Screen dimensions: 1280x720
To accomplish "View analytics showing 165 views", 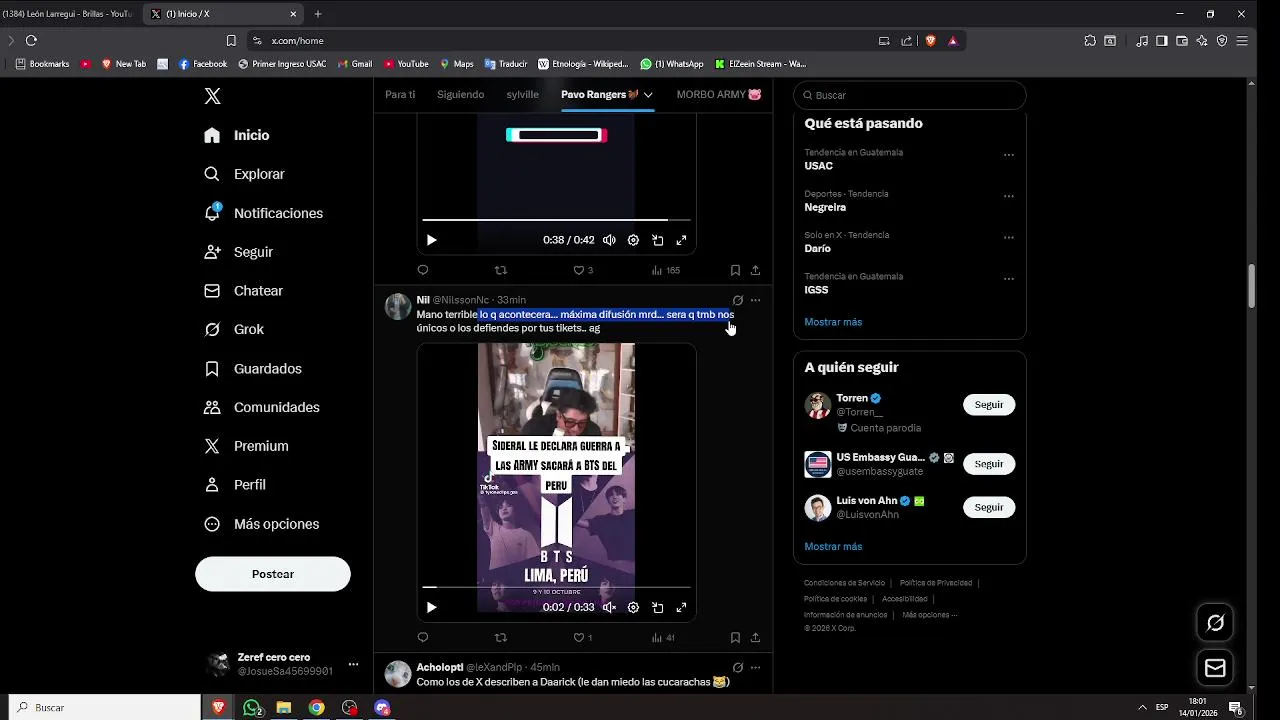I will pyautogui.click(x=665, y=270).
